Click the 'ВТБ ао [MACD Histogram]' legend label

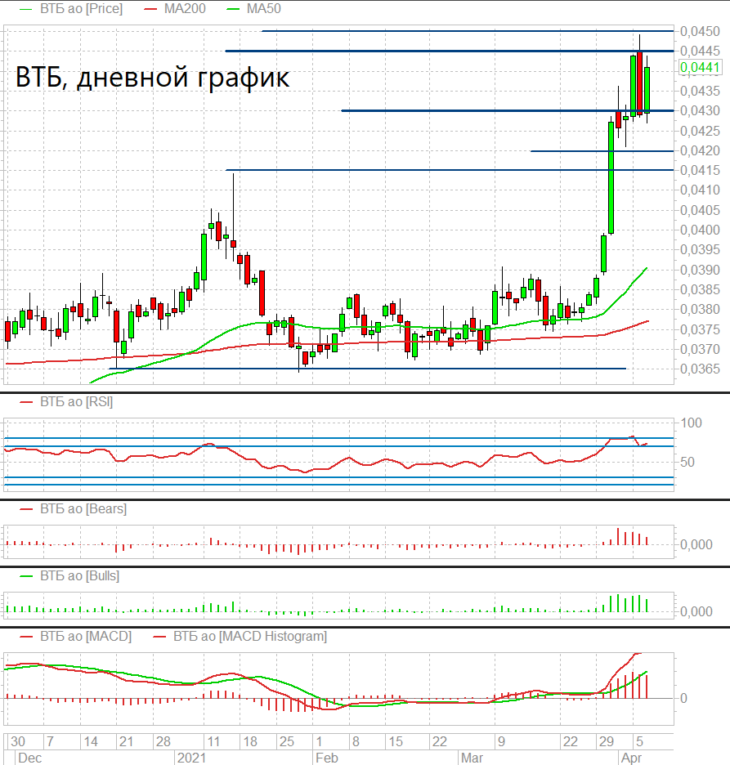250,636
